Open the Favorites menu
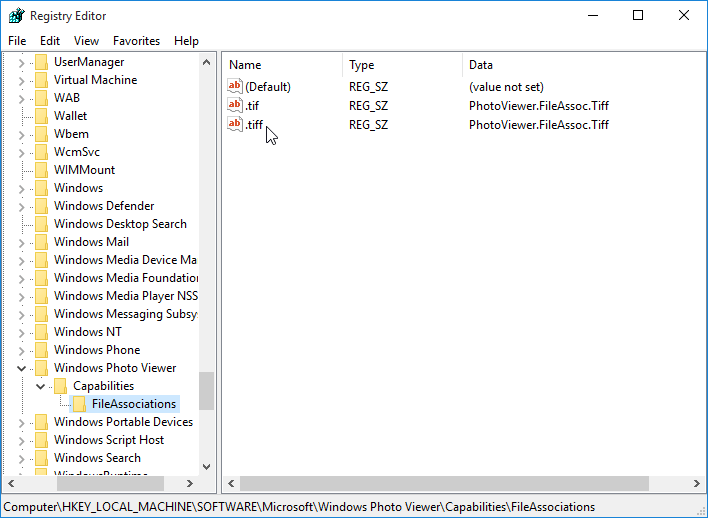This screenshot has height=518, width=708. click(136, 41)
